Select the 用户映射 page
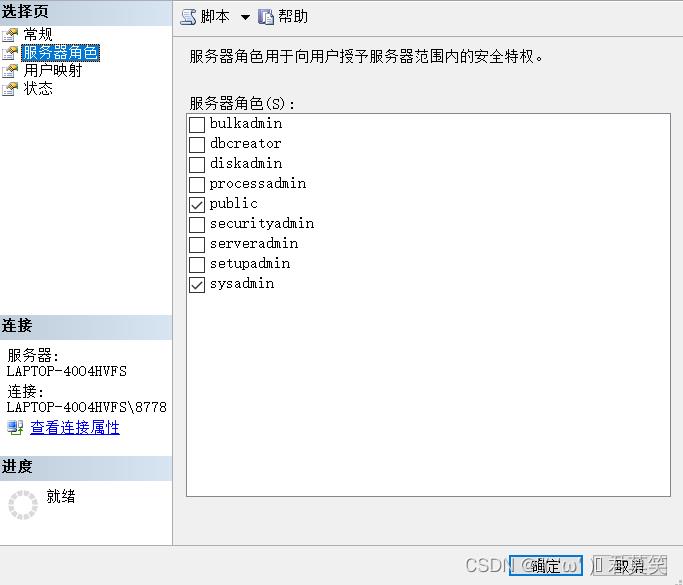The height and width of the screenshot is (585, 683). click(53, 71)
